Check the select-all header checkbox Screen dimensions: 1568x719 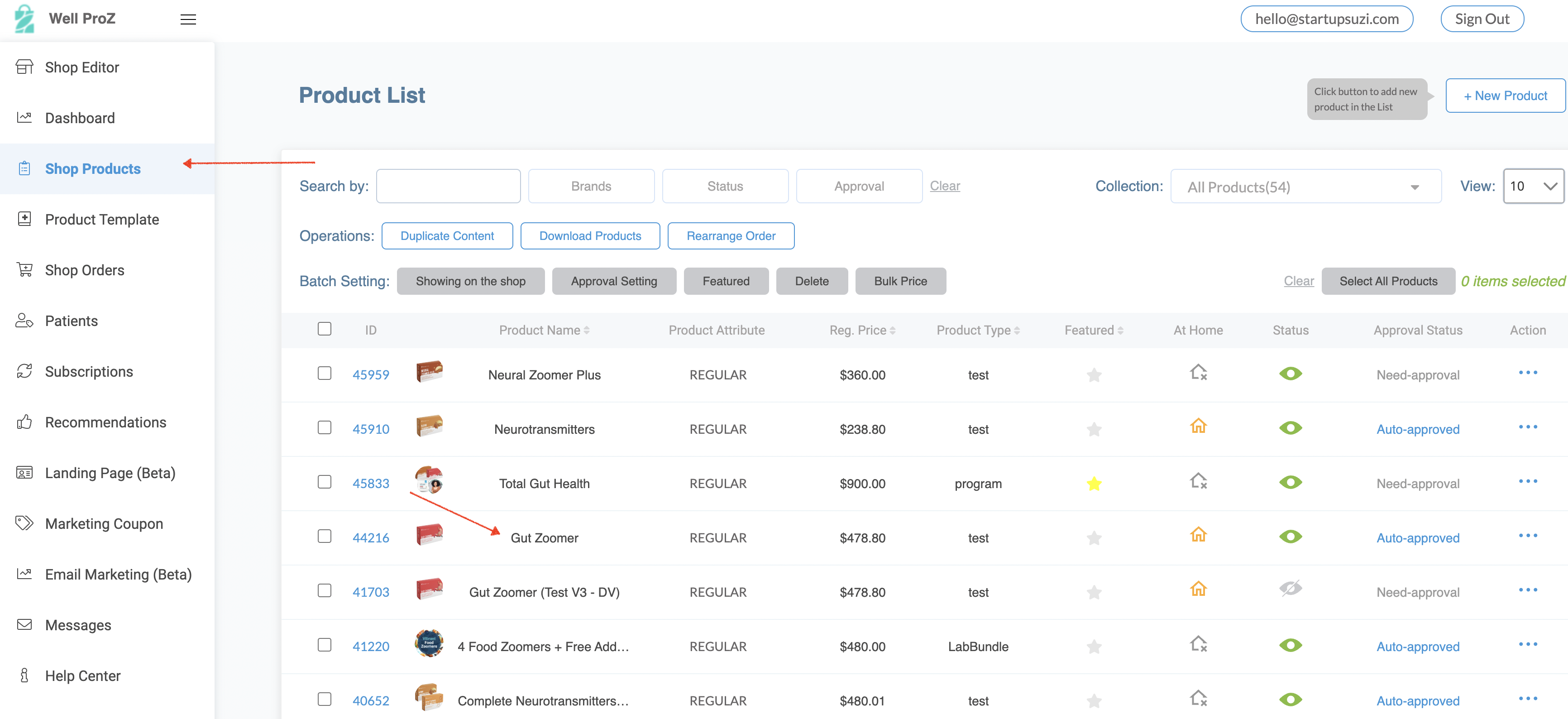[x=325, y=329]
